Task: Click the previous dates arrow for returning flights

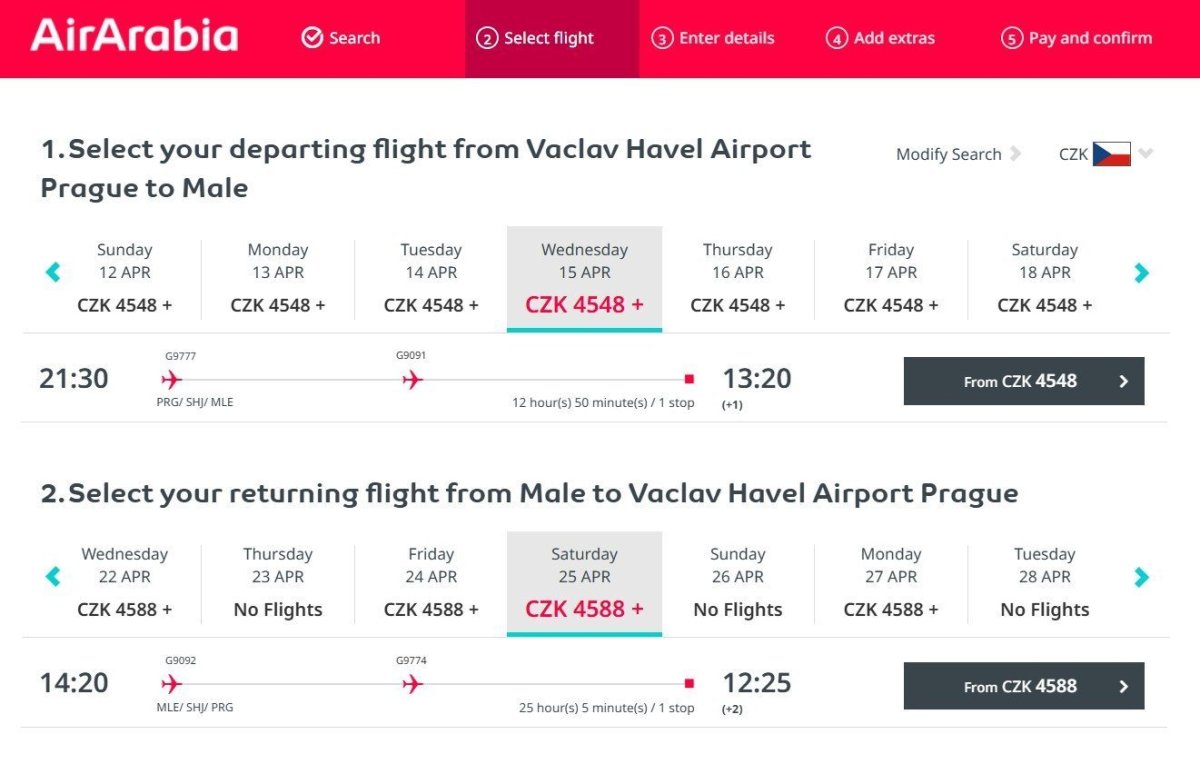Action: pos(53,577)
